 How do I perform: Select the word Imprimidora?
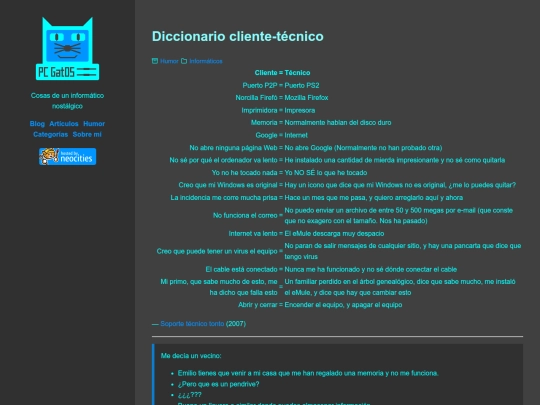[x=259, y=111]
